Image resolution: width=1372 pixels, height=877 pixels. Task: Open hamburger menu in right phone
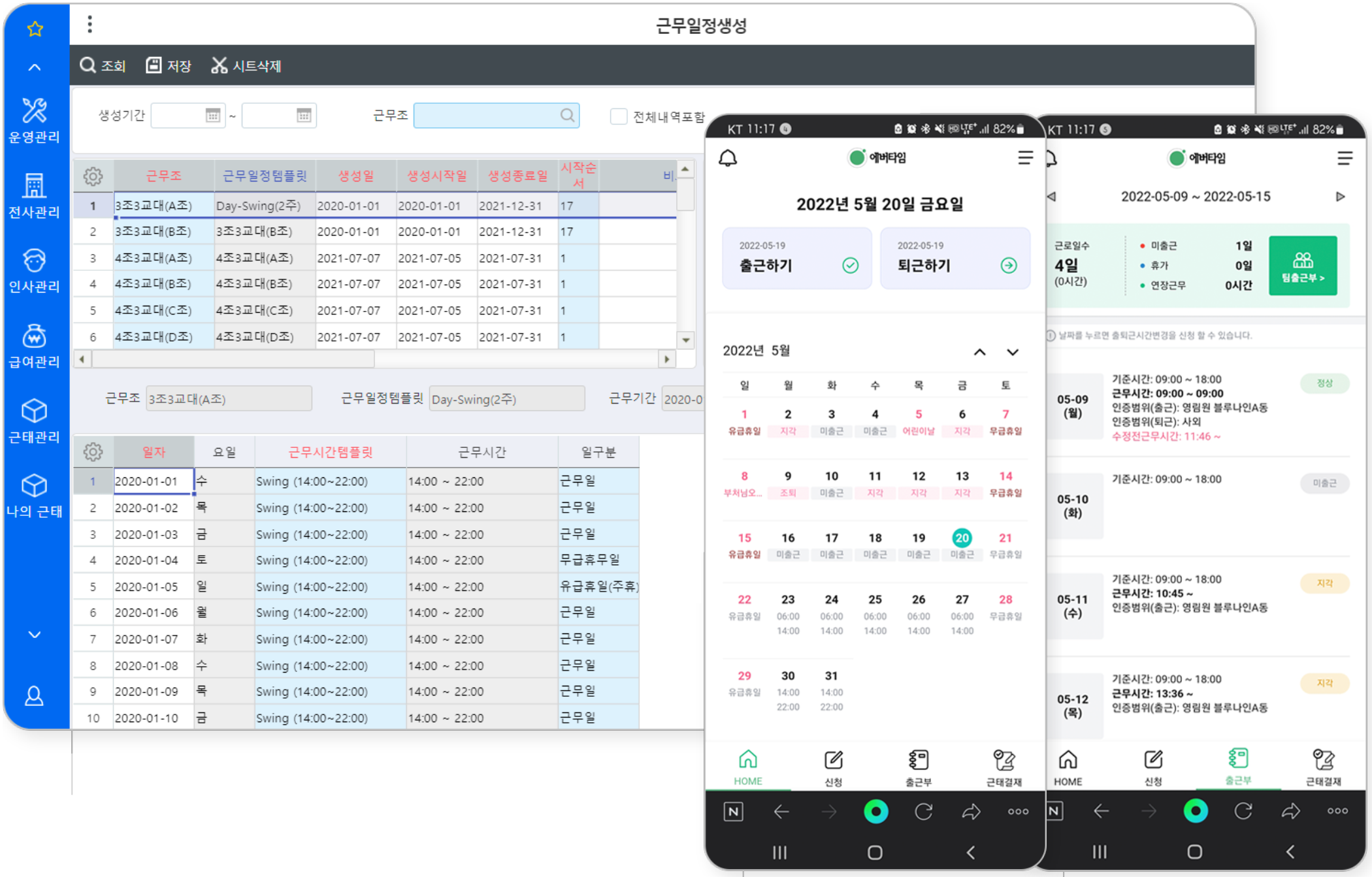coord(1345,158)
